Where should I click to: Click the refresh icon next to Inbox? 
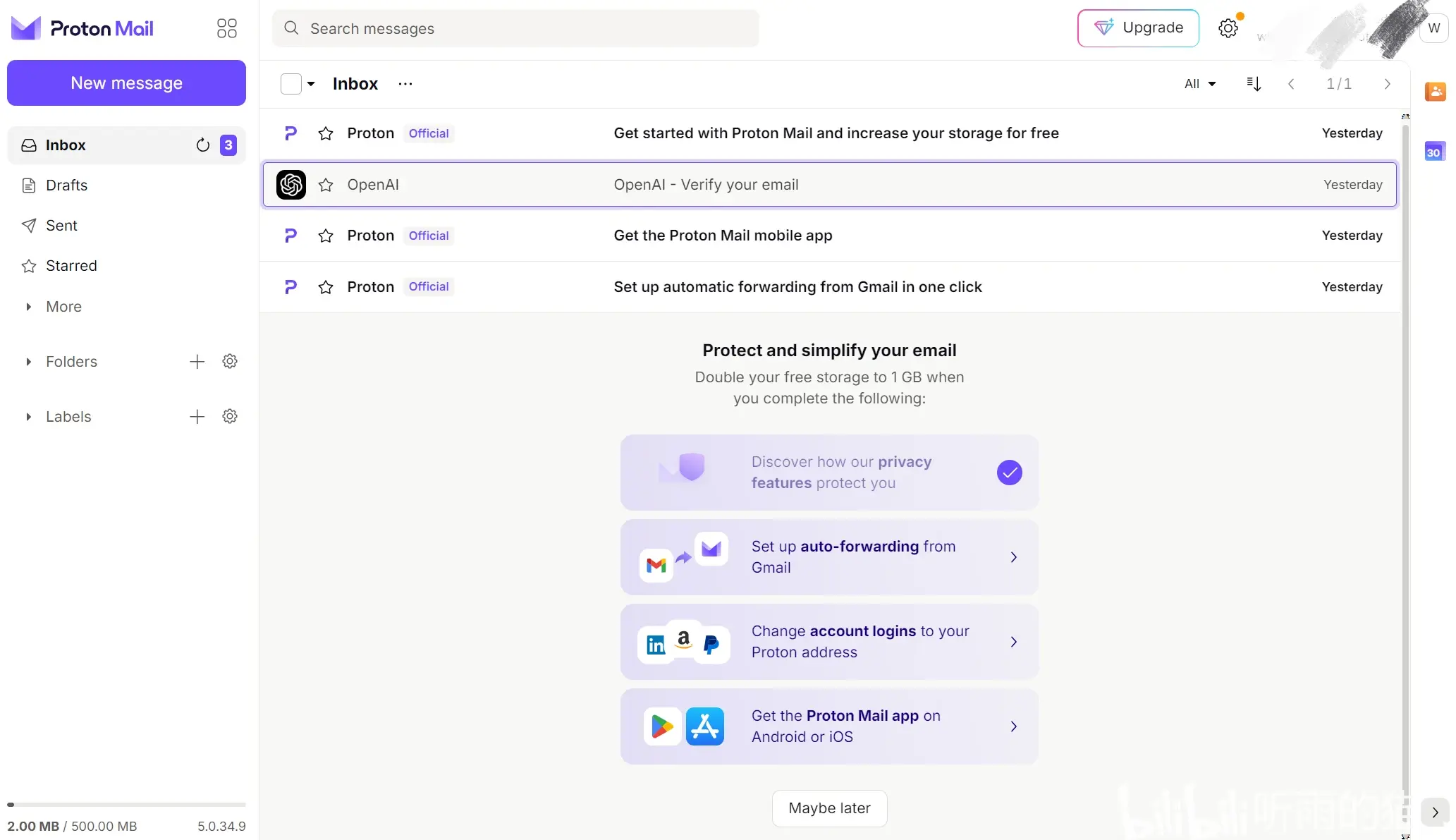click(x=203, y=145)
